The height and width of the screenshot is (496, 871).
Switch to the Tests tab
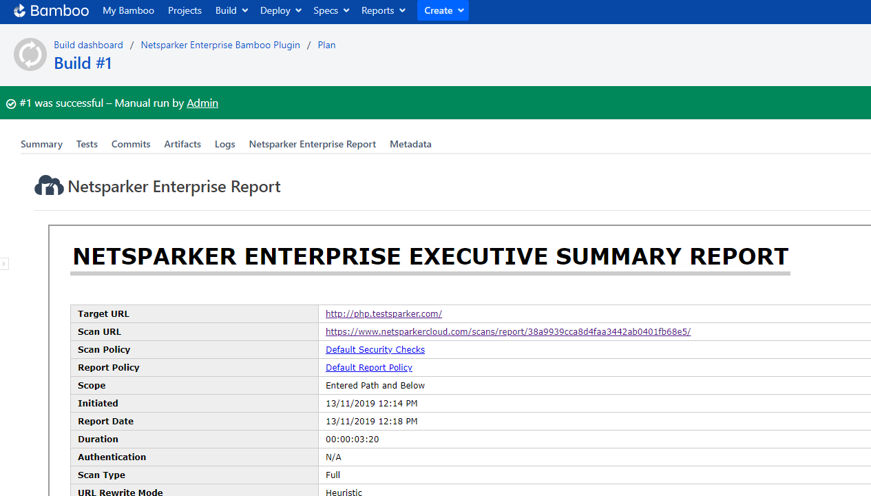click(x=87, y=144)
